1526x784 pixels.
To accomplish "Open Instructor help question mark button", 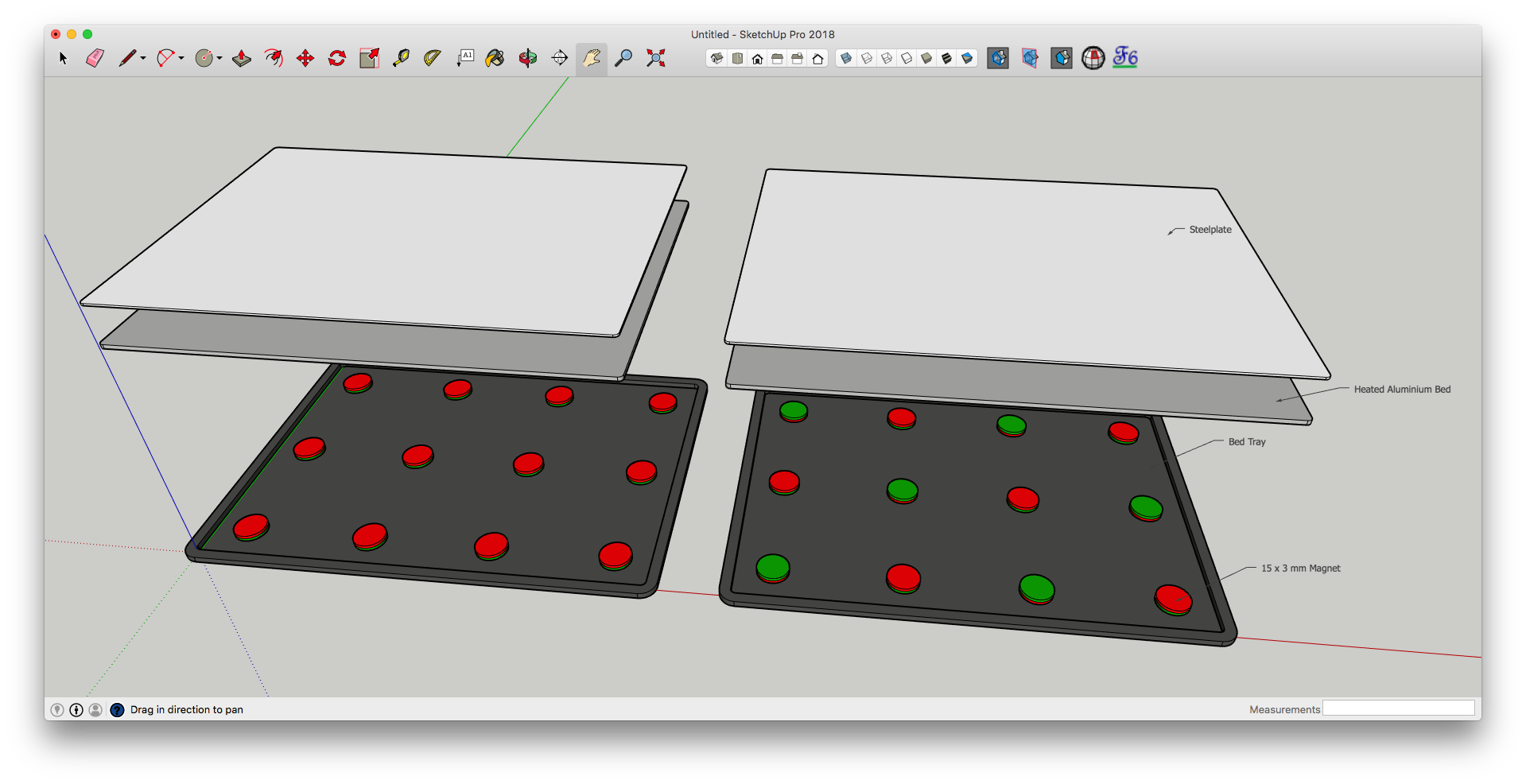I will (117, 710).
